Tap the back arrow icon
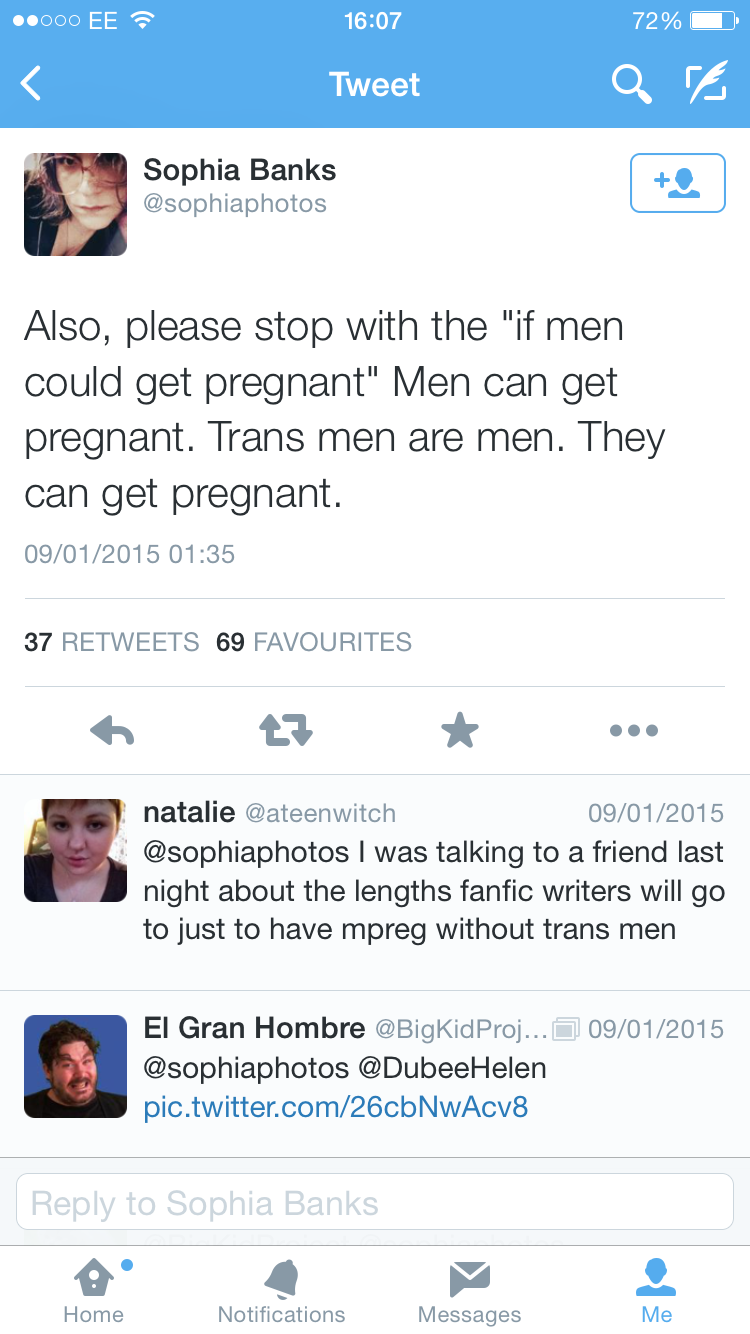 pyautogui.click(x=32, y=84)
